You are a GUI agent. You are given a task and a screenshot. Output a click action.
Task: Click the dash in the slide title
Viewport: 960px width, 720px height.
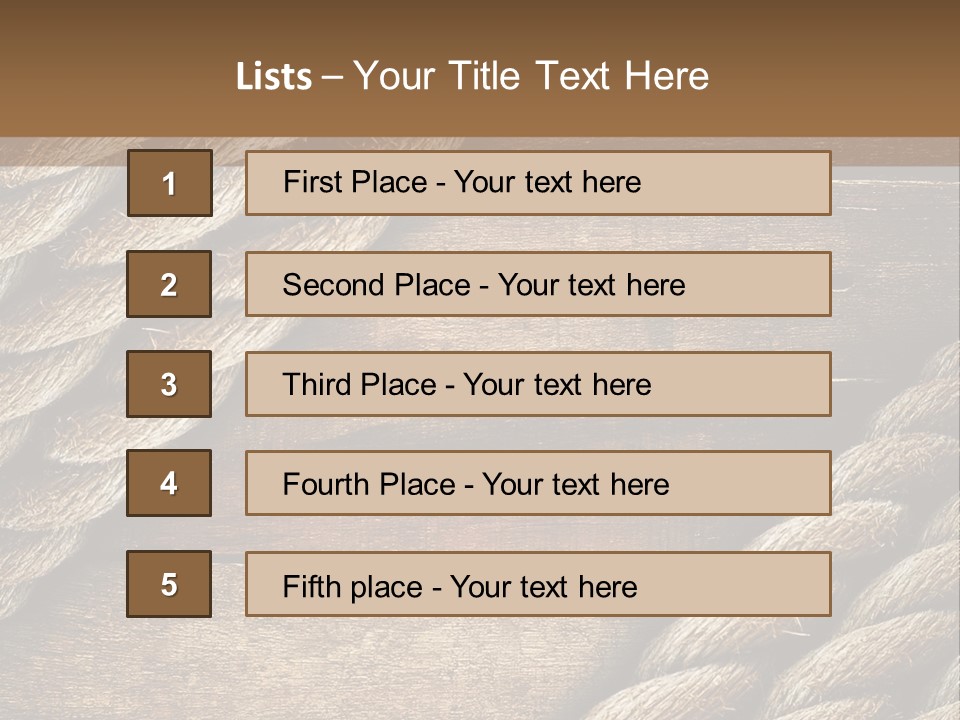332,77
